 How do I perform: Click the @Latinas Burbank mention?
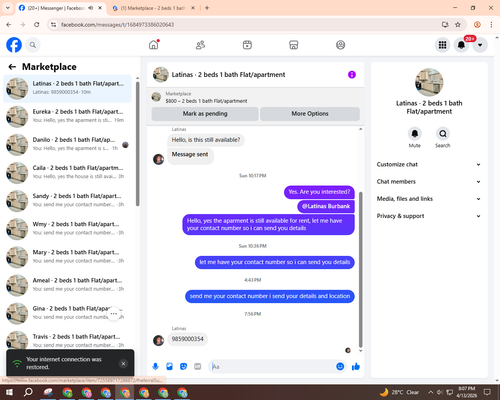click(326, 206)
